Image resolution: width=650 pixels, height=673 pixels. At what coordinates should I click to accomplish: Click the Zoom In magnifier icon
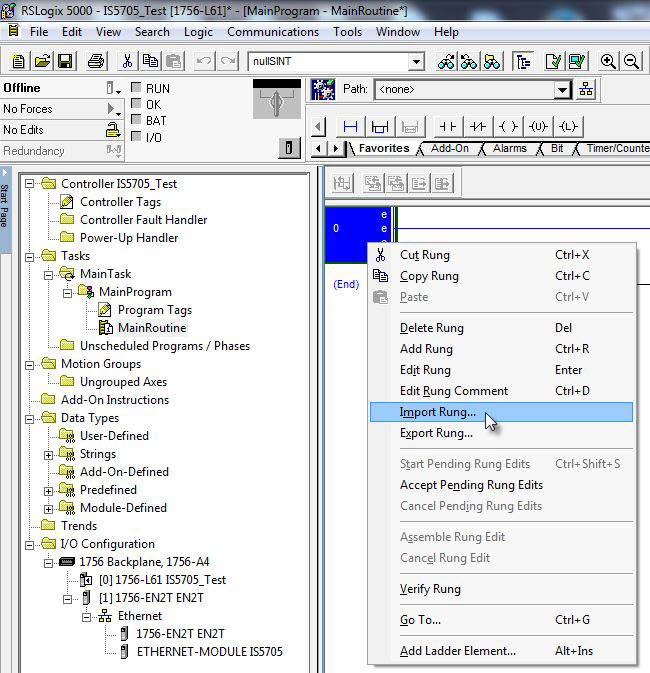click(x=608, y=62)
